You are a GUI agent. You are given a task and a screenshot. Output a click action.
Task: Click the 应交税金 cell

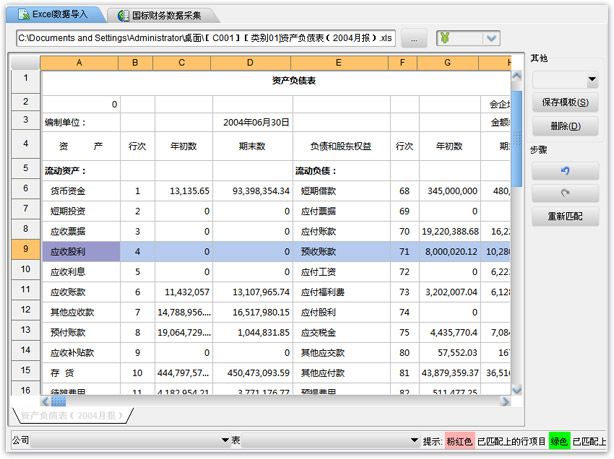coord(341,333)
